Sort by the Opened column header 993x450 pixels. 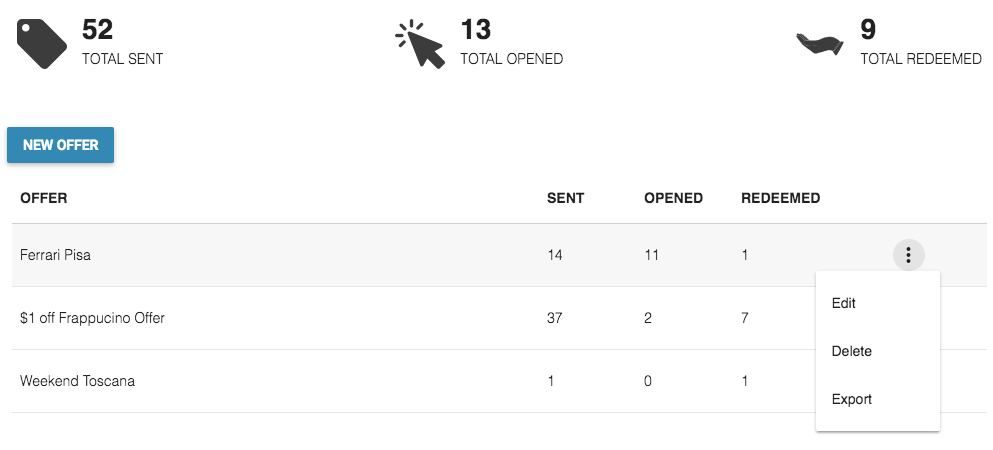(x=673, y=198)
